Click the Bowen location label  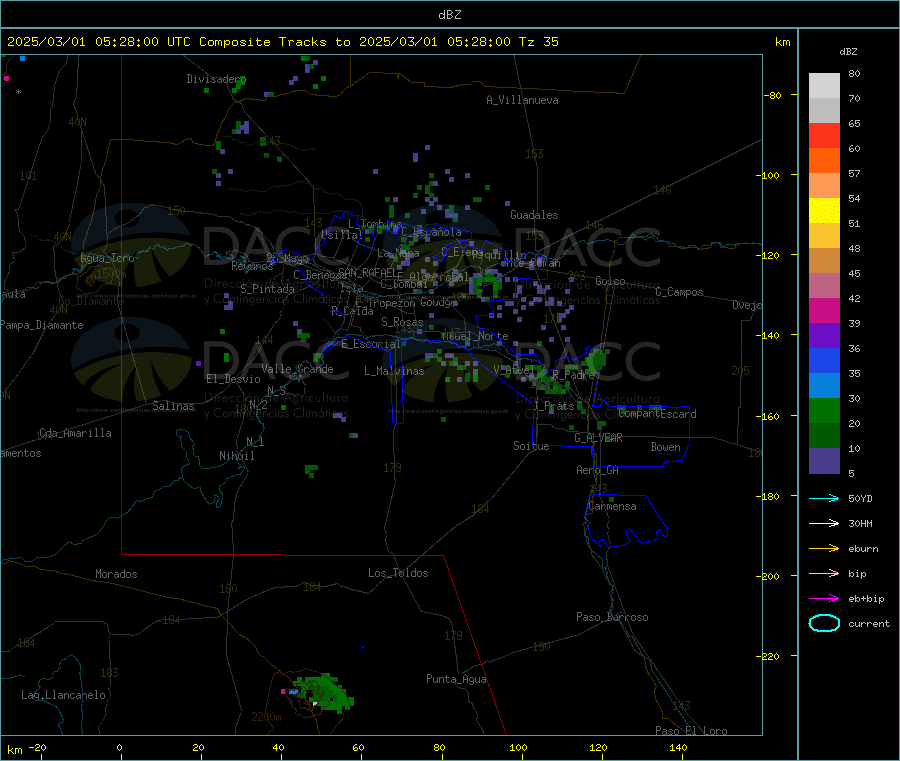point(665,447)
